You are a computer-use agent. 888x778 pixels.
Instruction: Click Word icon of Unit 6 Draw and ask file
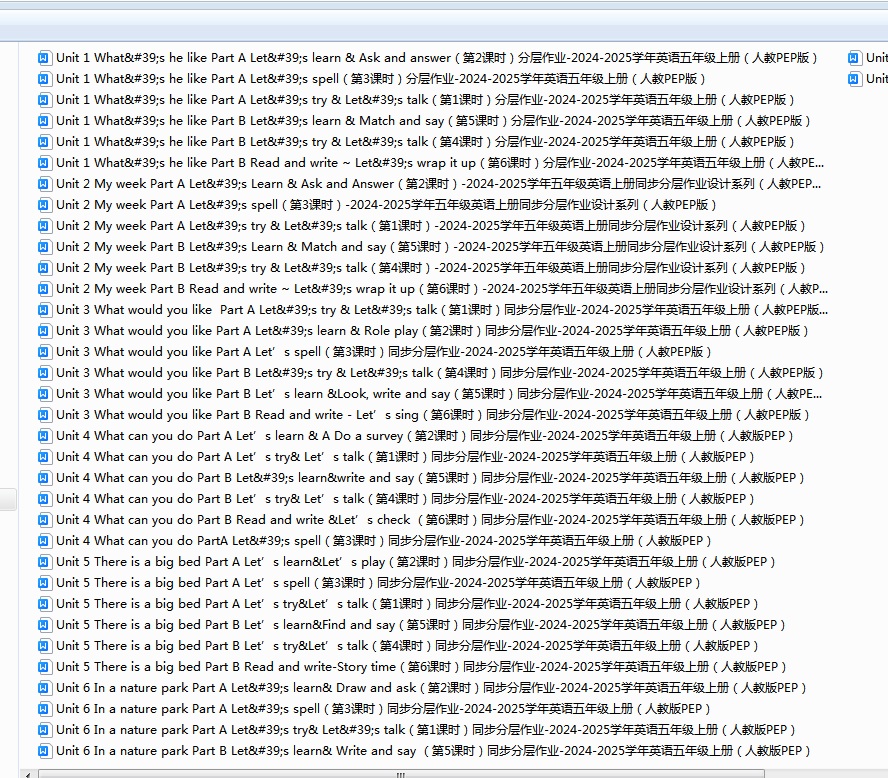(x=44, y=688)
